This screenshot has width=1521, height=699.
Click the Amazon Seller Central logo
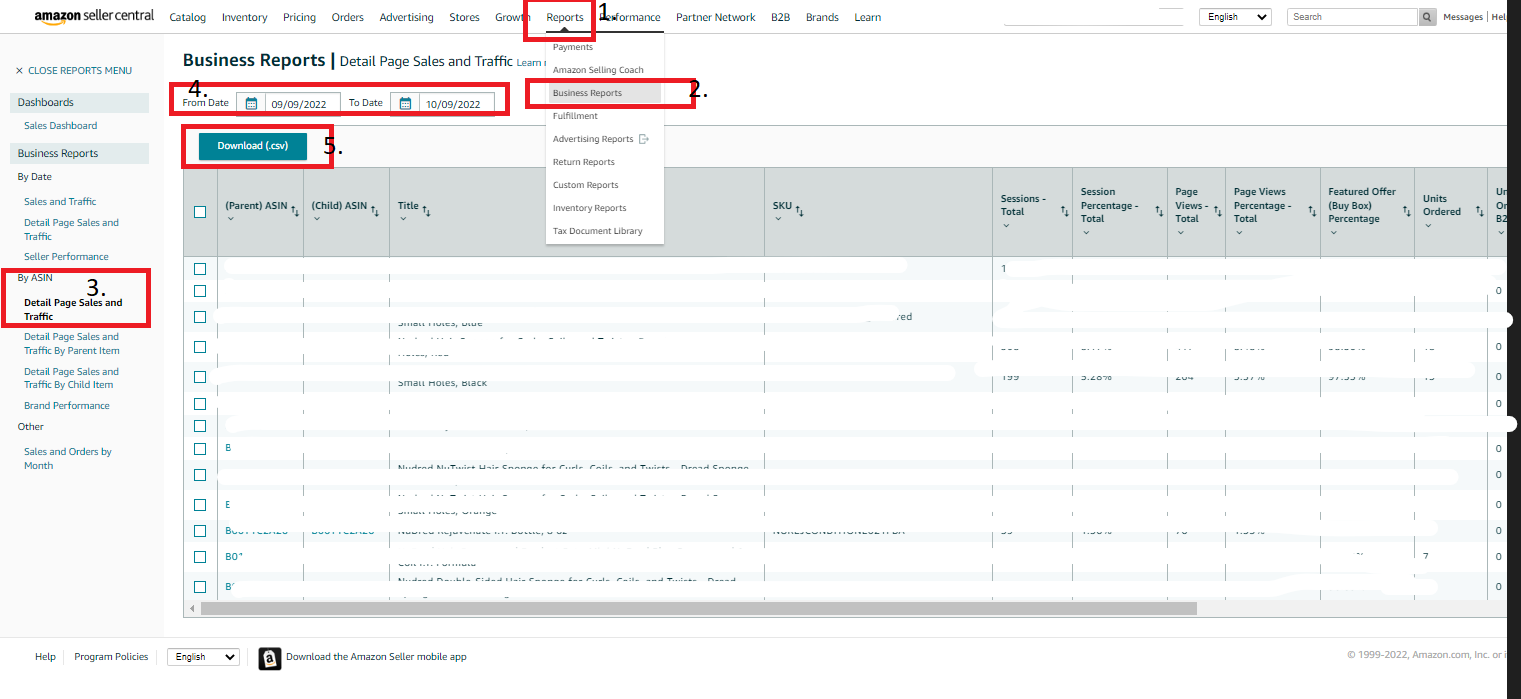coord(94,16)
